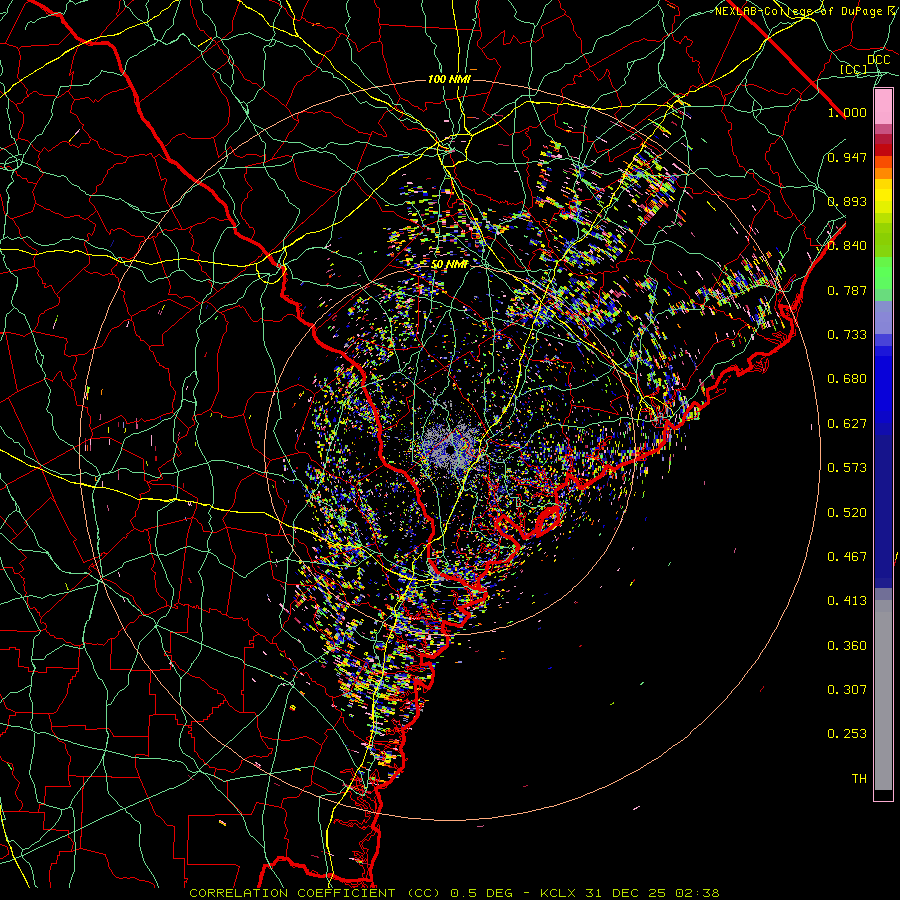Screen dimensions: 900x900
Task: Click the bright green segment of the color bar
Action: 883,273
